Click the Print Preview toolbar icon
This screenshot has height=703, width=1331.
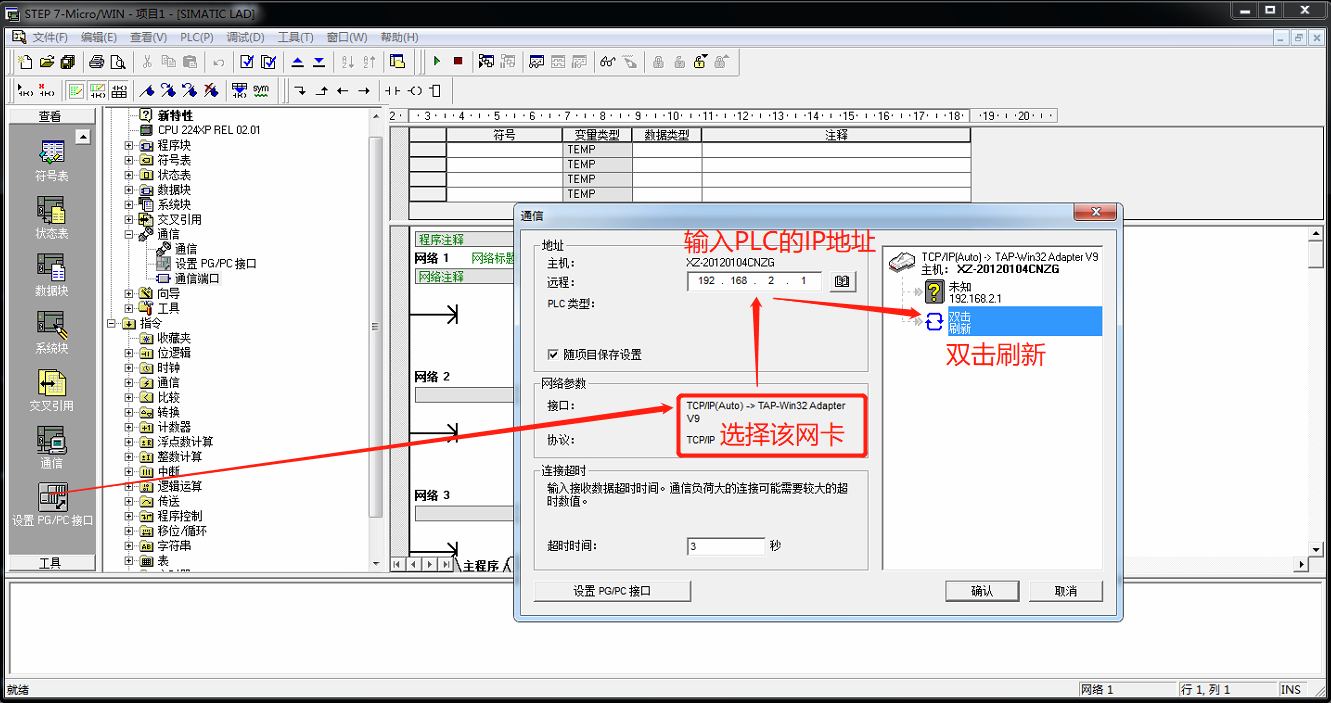click(117, 62)
